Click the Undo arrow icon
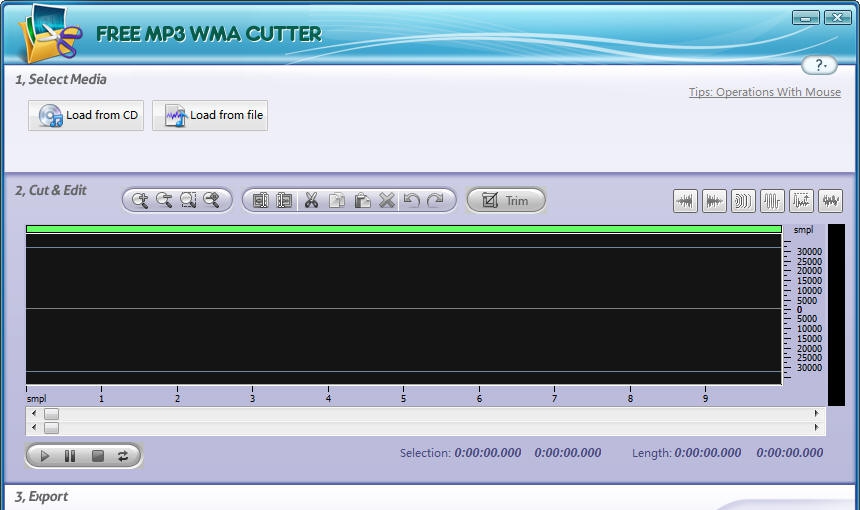The height and width of the screenshot is (510, 860). tap(411, 200)
